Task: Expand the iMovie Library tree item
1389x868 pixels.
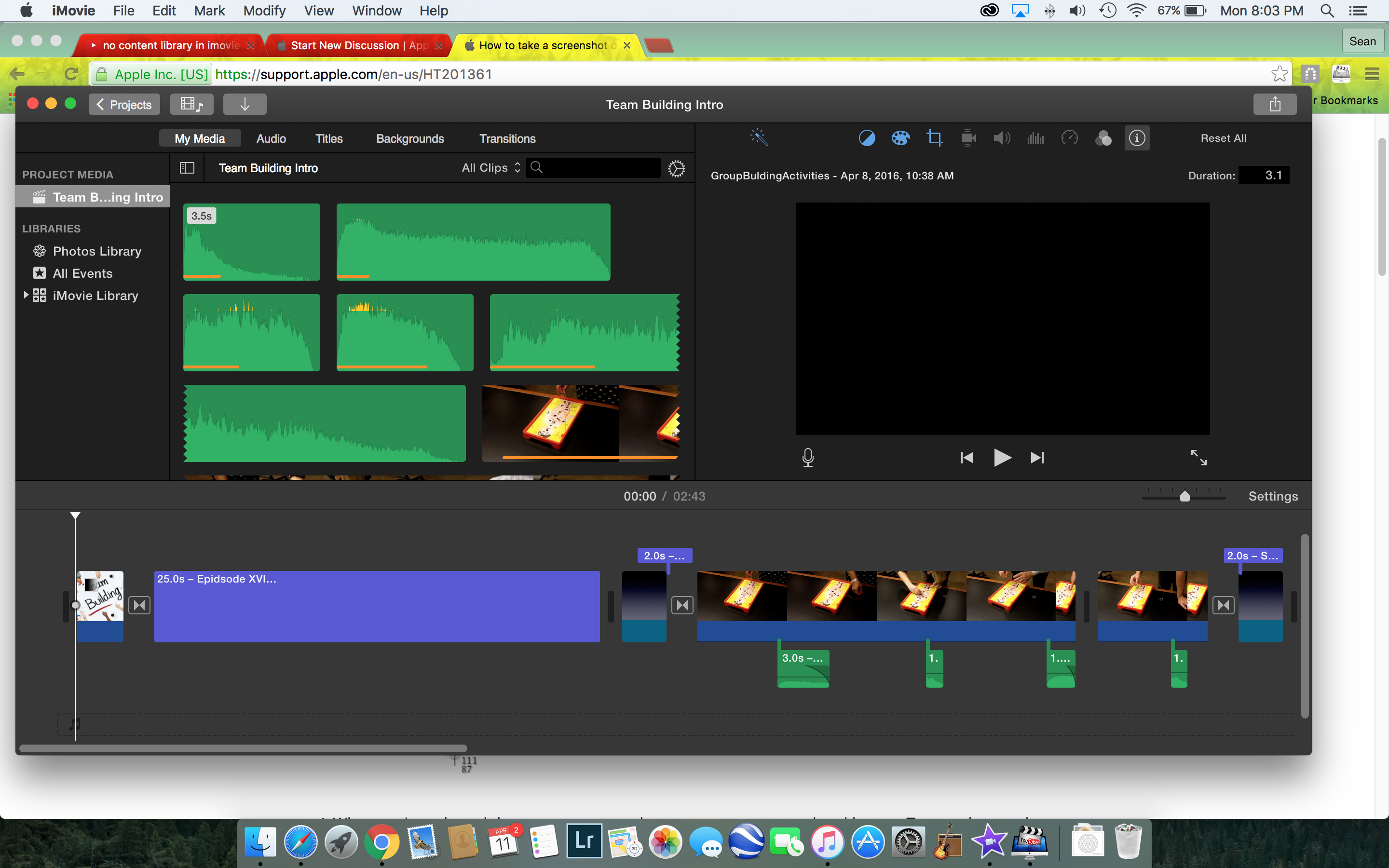Action: (26, 295)
